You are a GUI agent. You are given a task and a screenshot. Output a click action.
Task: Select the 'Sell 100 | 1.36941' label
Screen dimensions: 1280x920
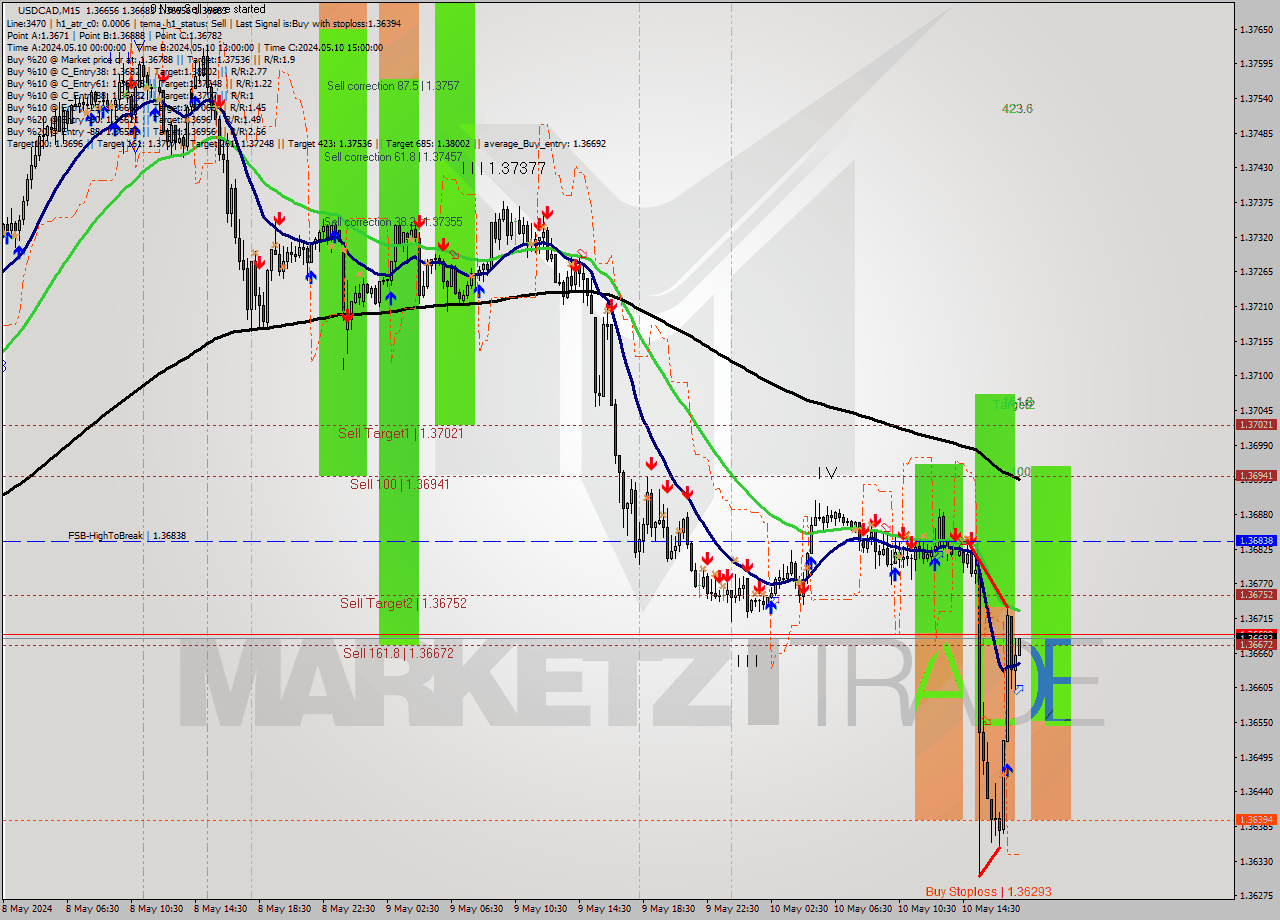400,484
